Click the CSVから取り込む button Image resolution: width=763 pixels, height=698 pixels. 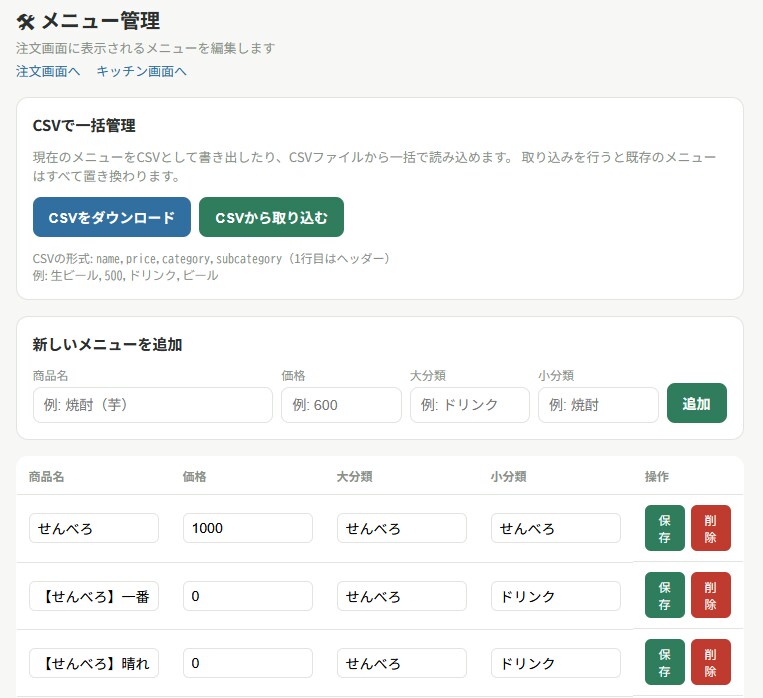[272, 217]
